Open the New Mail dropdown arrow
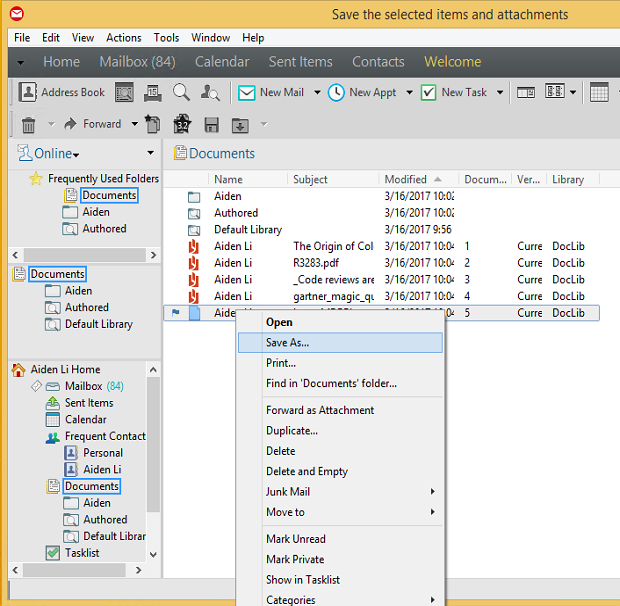The width and height of the screenshot is (620, 606). click(317, 93)
